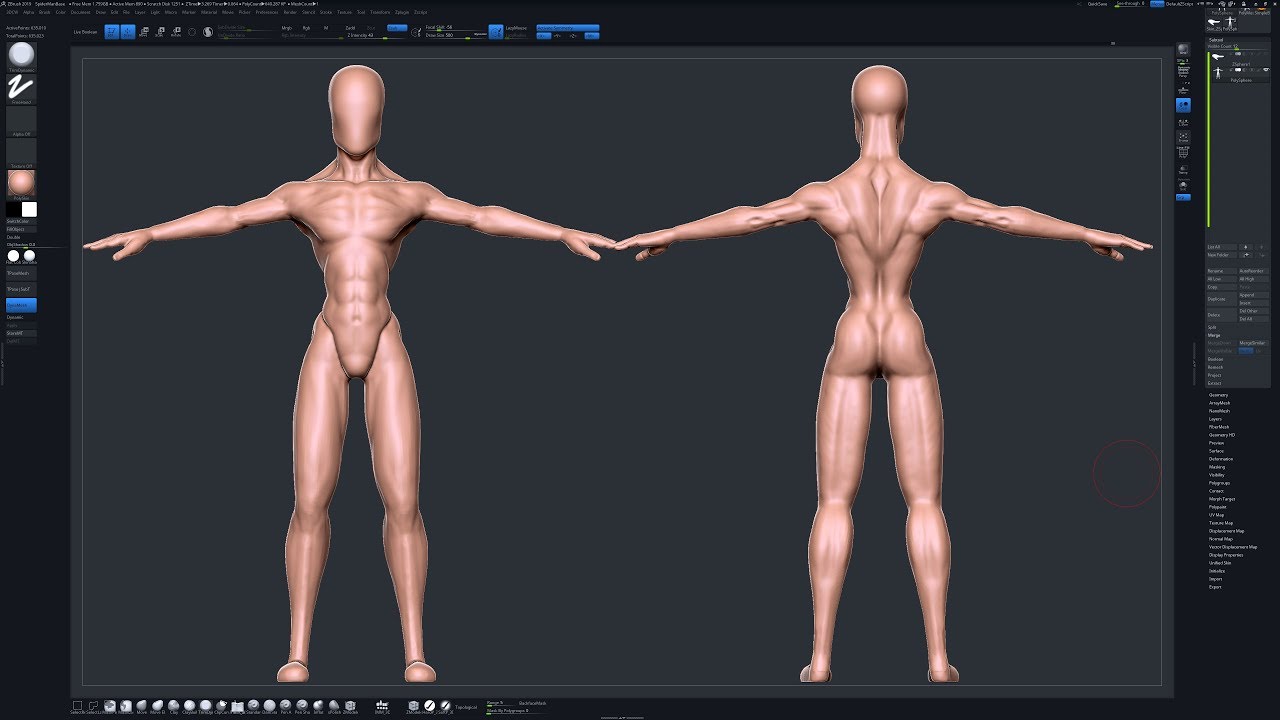Choose the Standard brush in bottom shelf

tap(253, 706)
